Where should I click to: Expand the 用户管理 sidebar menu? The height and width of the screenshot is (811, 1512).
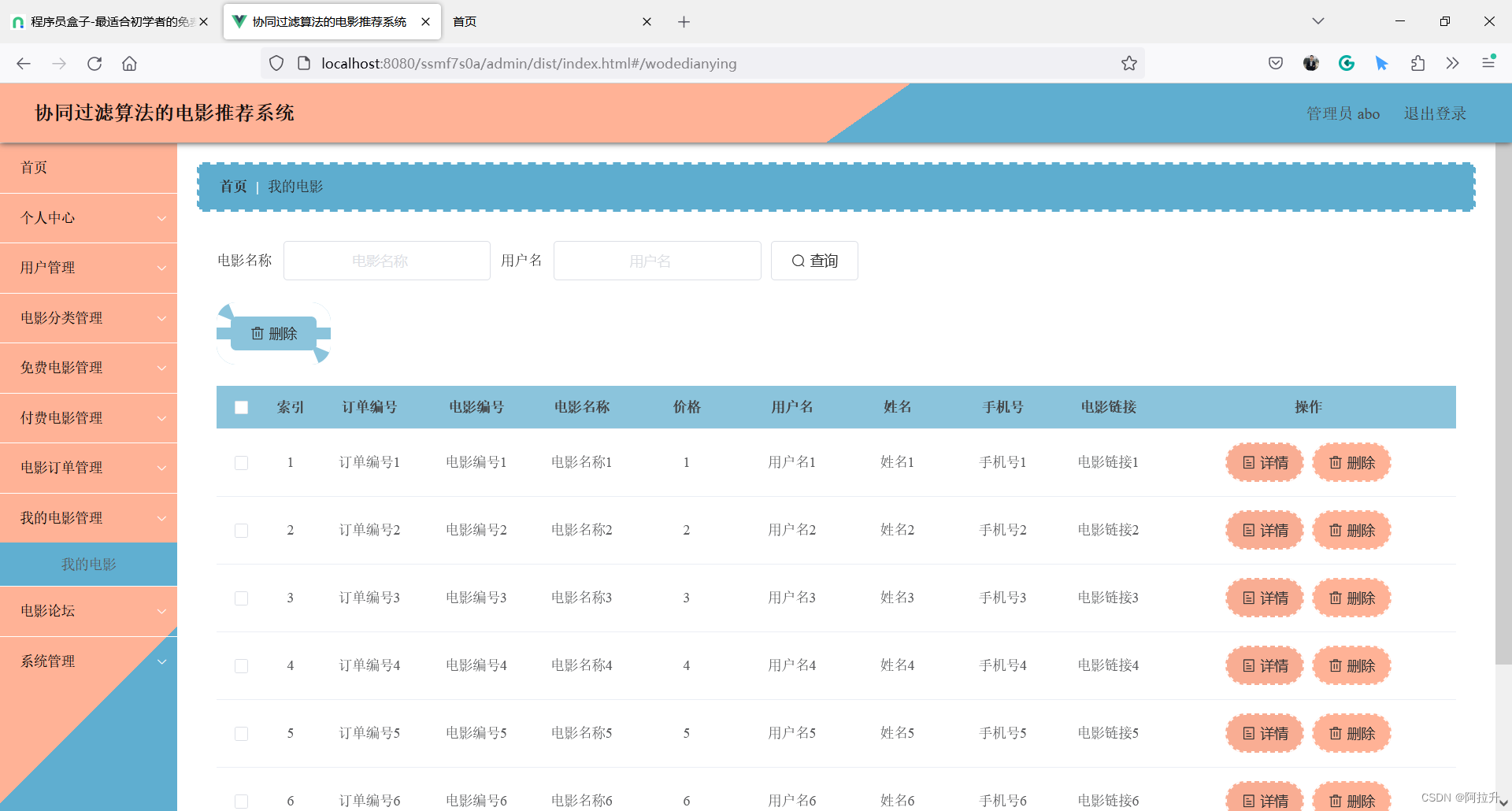pyautogui.click(x=88, y=268)
